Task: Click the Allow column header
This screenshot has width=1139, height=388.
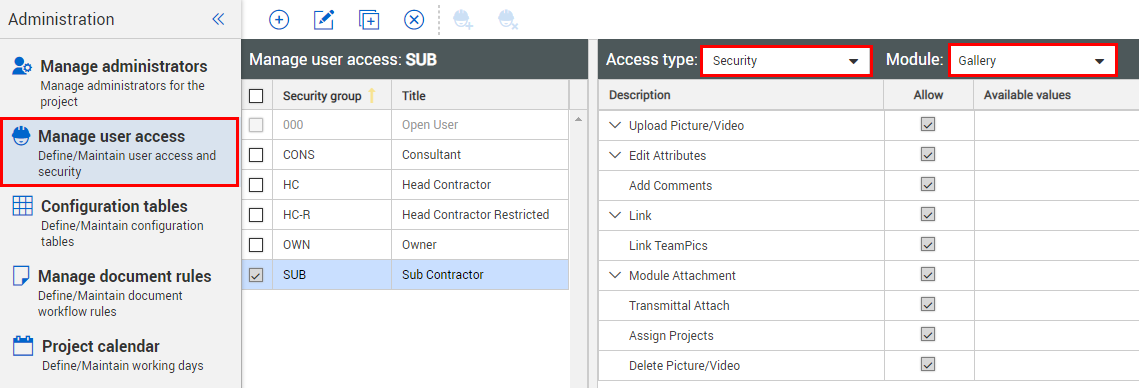Action: tap(928, 95)
